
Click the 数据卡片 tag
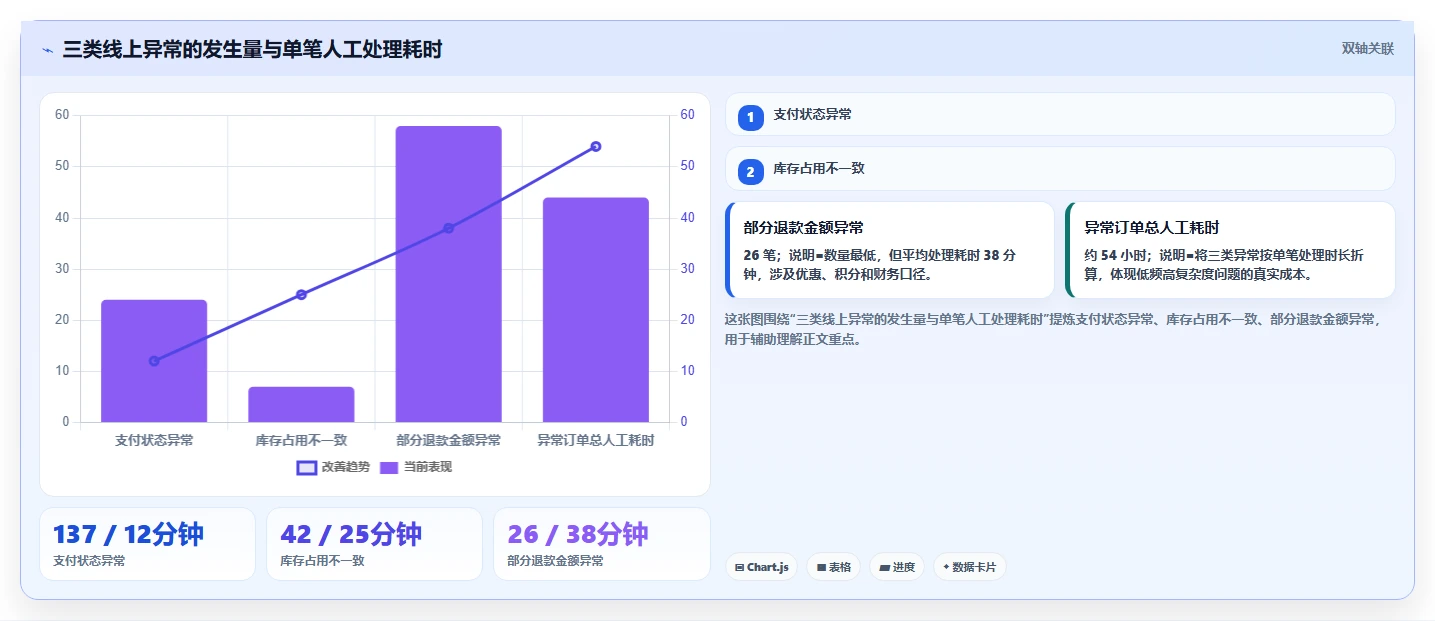coord(970,567)
